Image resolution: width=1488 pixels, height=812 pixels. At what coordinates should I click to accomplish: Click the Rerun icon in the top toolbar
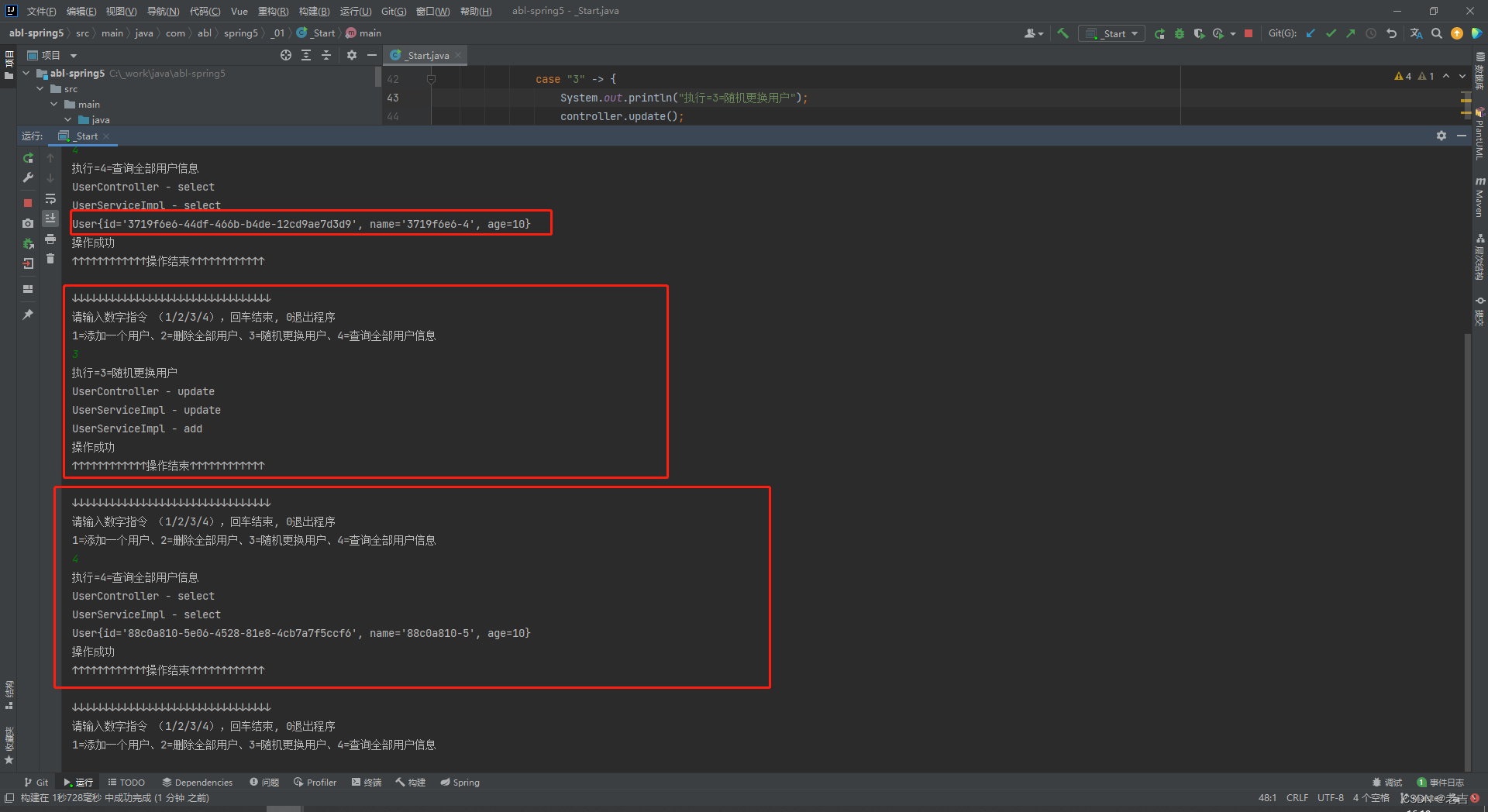click(x=1159, y=33)
